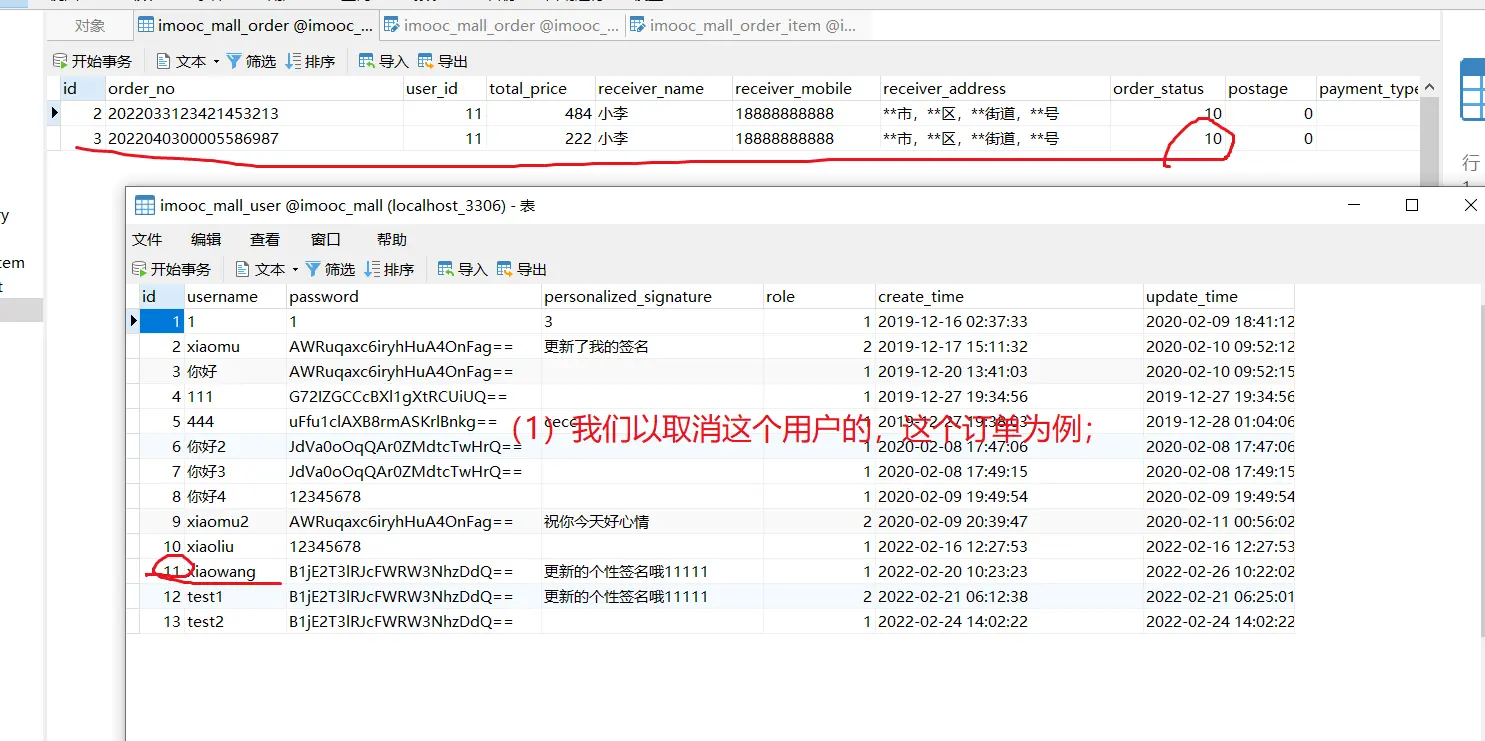1485x741 pixels.
Task: Select order number 2022040300005586987
Action: [x=254, y=139]
